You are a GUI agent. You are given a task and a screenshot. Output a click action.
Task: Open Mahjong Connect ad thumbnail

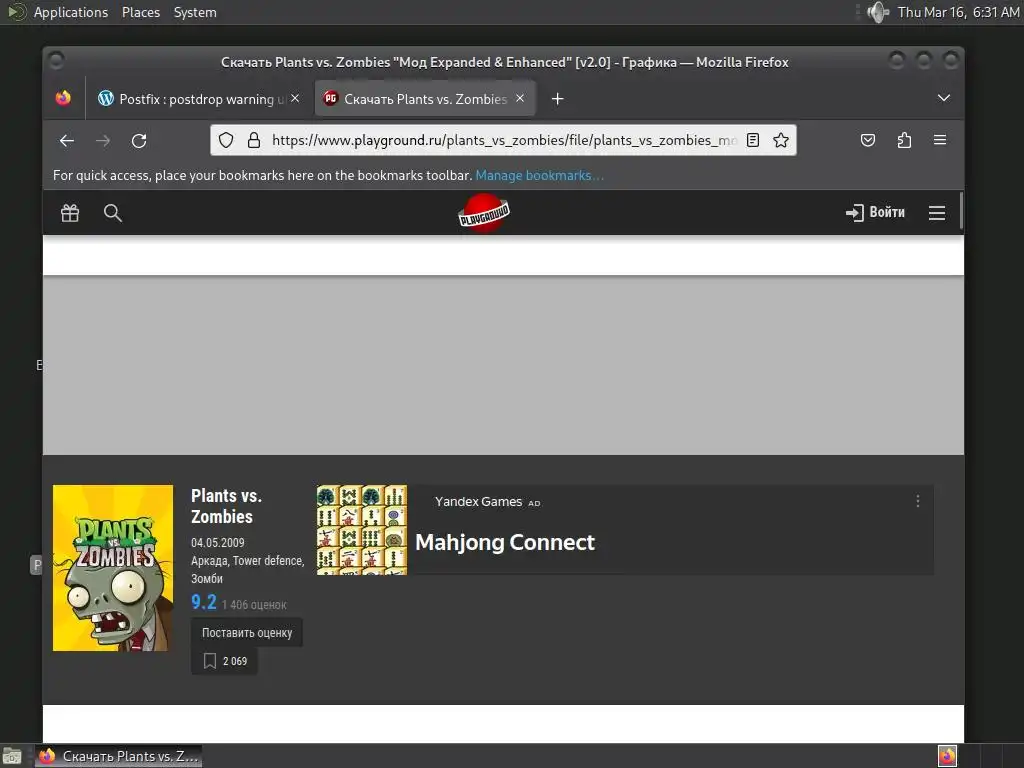pos(362,530)
